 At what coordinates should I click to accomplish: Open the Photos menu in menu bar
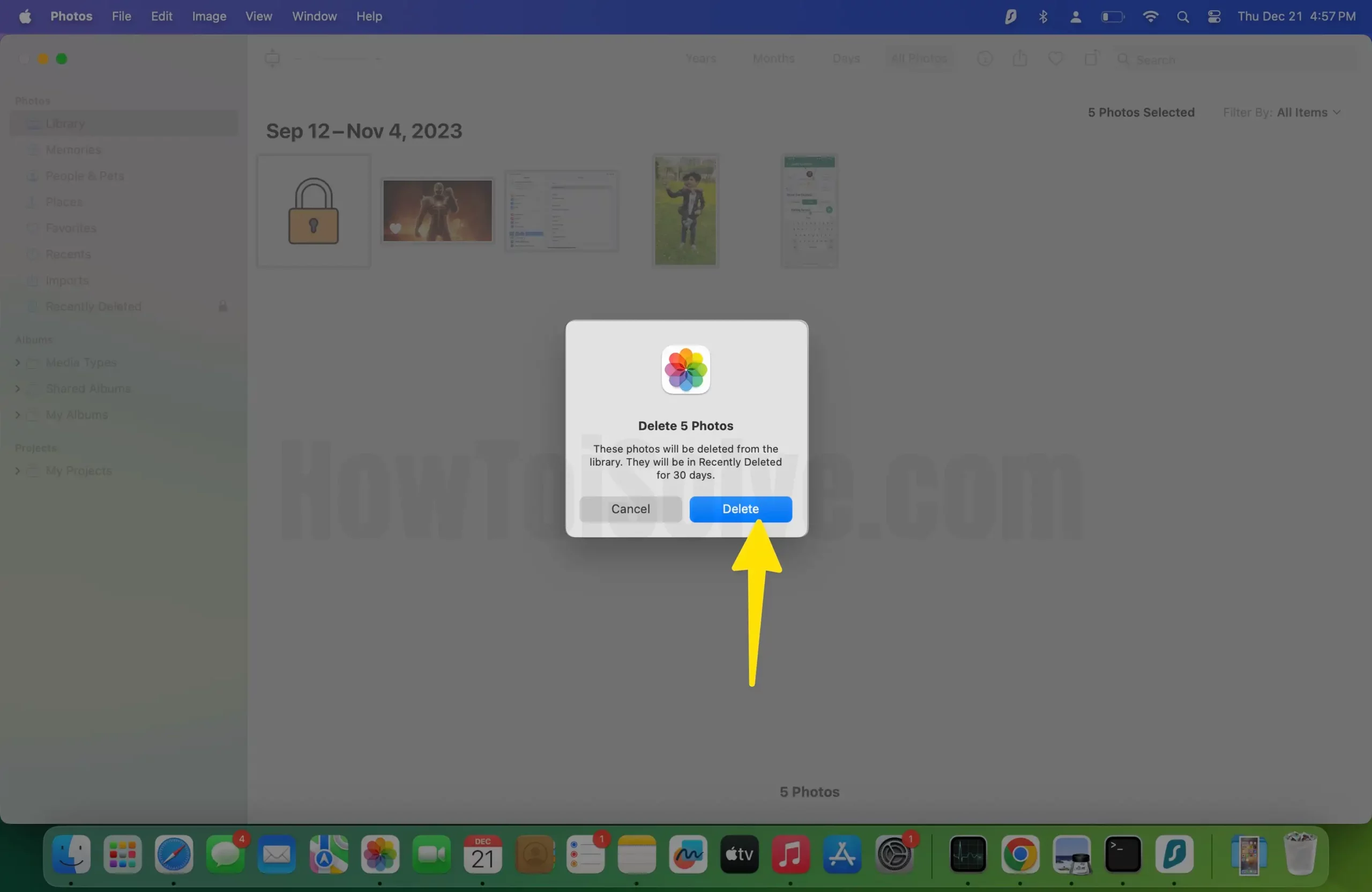[71, 16]
